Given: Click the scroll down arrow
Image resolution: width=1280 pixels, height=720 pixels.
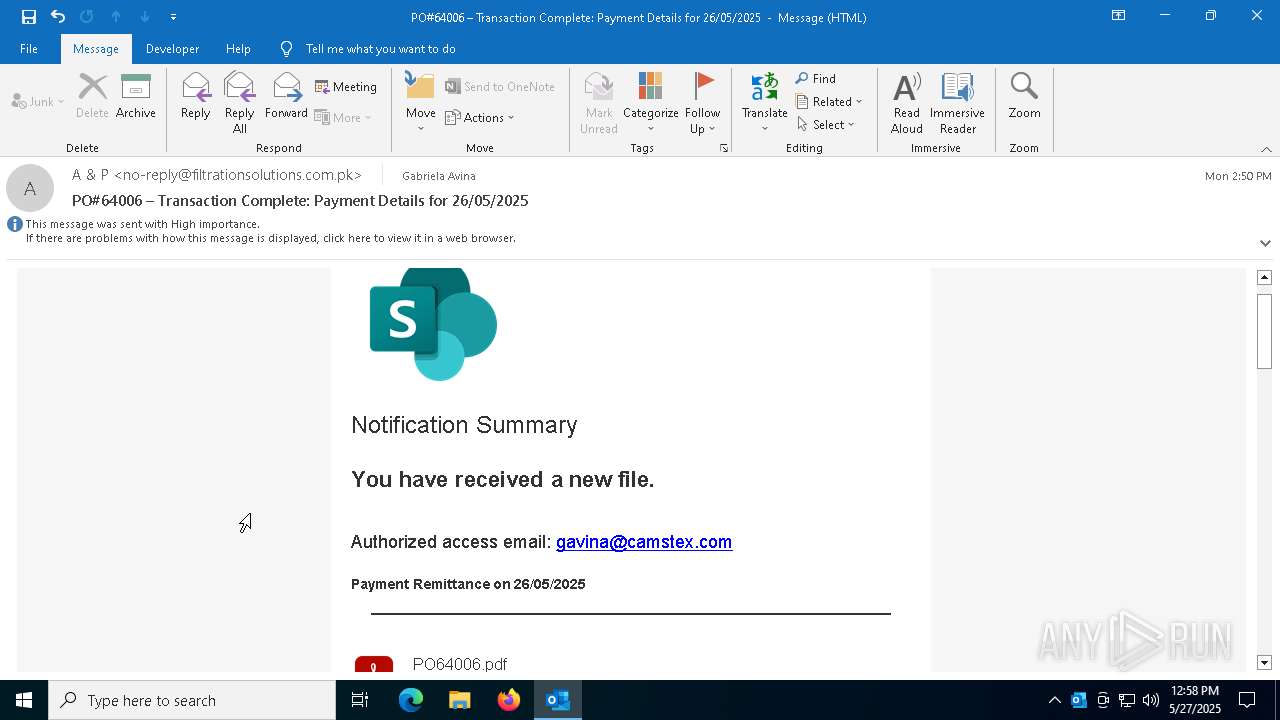Looking at the screenshot, I should tap(1264, 663).
